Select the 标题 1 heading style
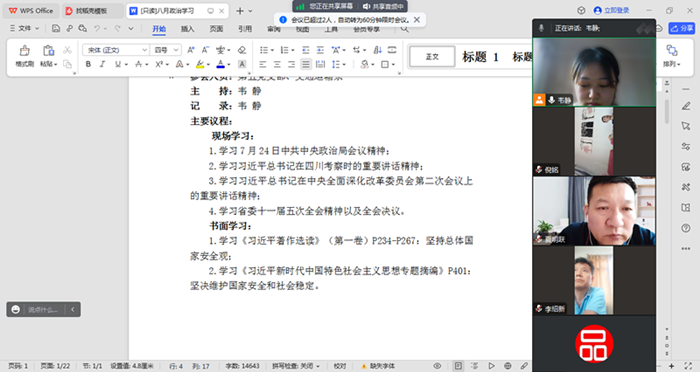Viewport: 700px width, 372px height. point(480,57)
